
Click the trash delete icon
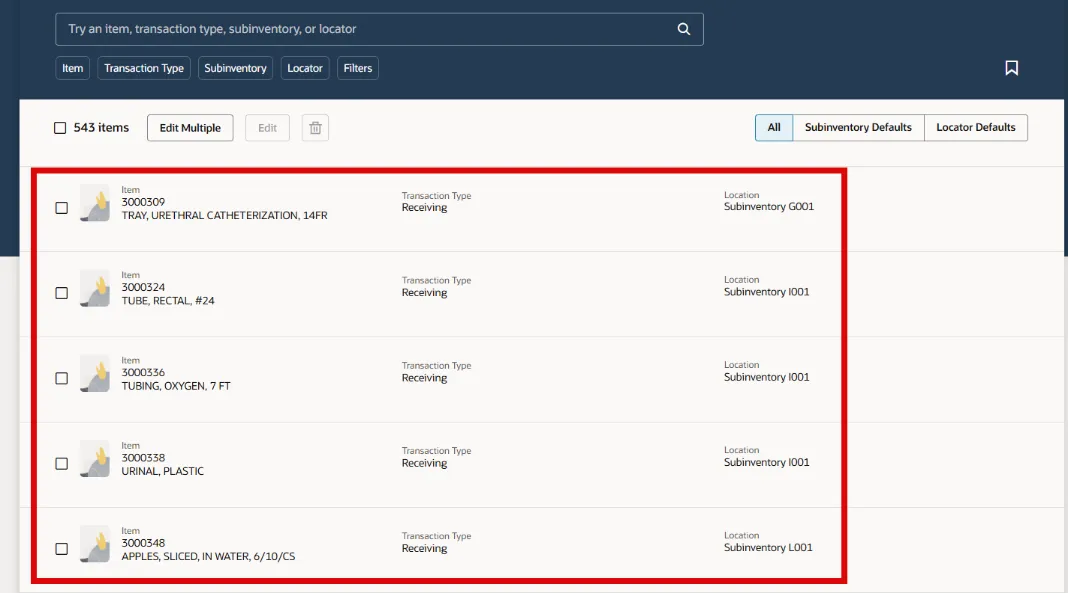click(x=315, y=128)
